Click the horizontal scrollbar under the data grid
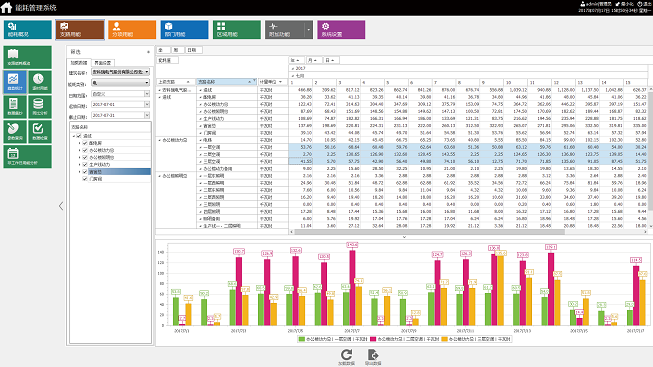 coord(429,232)
